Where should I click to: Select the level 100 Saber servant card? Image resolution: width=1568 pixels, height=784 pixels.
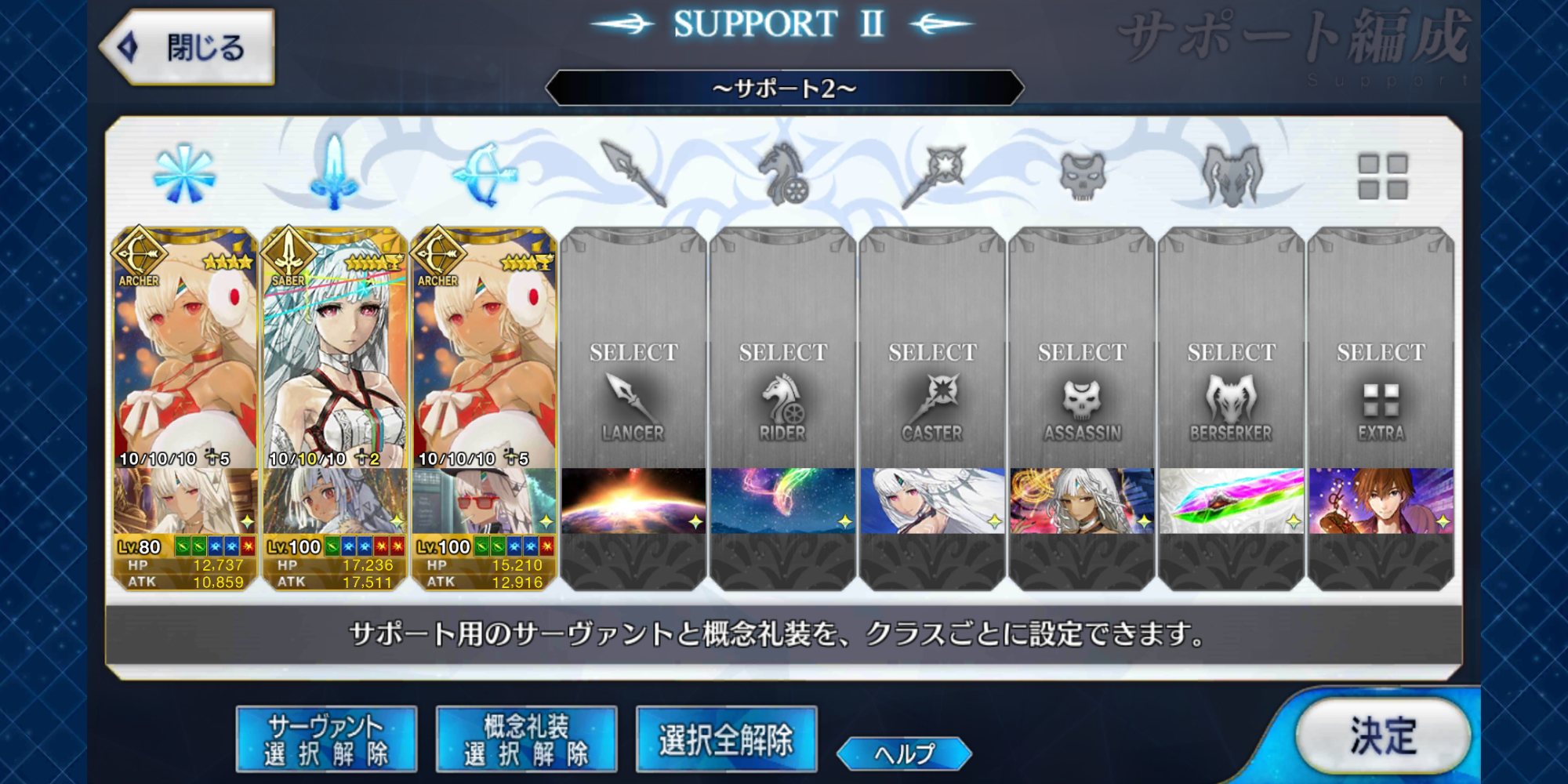tap(333, 408)
